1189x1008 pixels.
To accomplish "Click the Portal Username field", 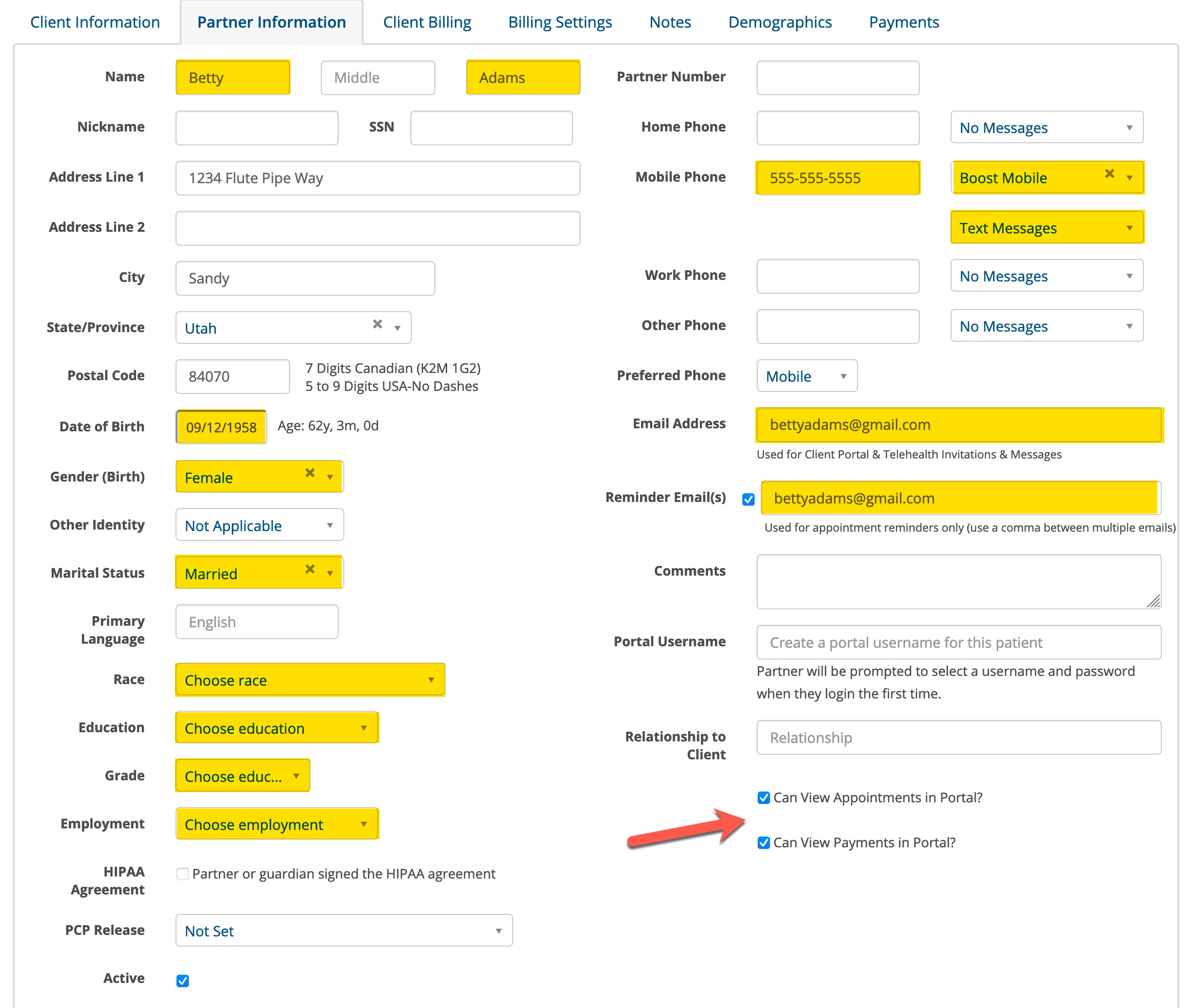I will [958, 642].
